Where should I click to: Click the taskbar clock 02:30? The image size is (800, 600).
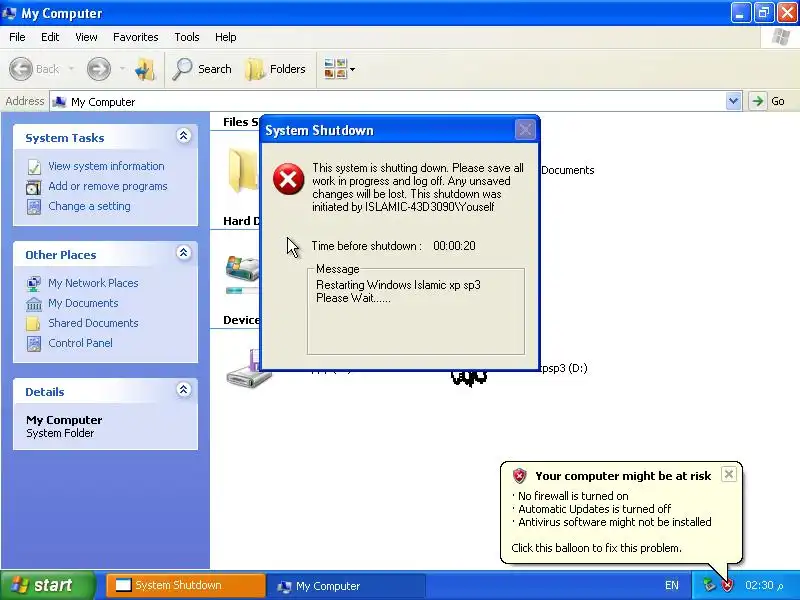[x=764, y=585]
